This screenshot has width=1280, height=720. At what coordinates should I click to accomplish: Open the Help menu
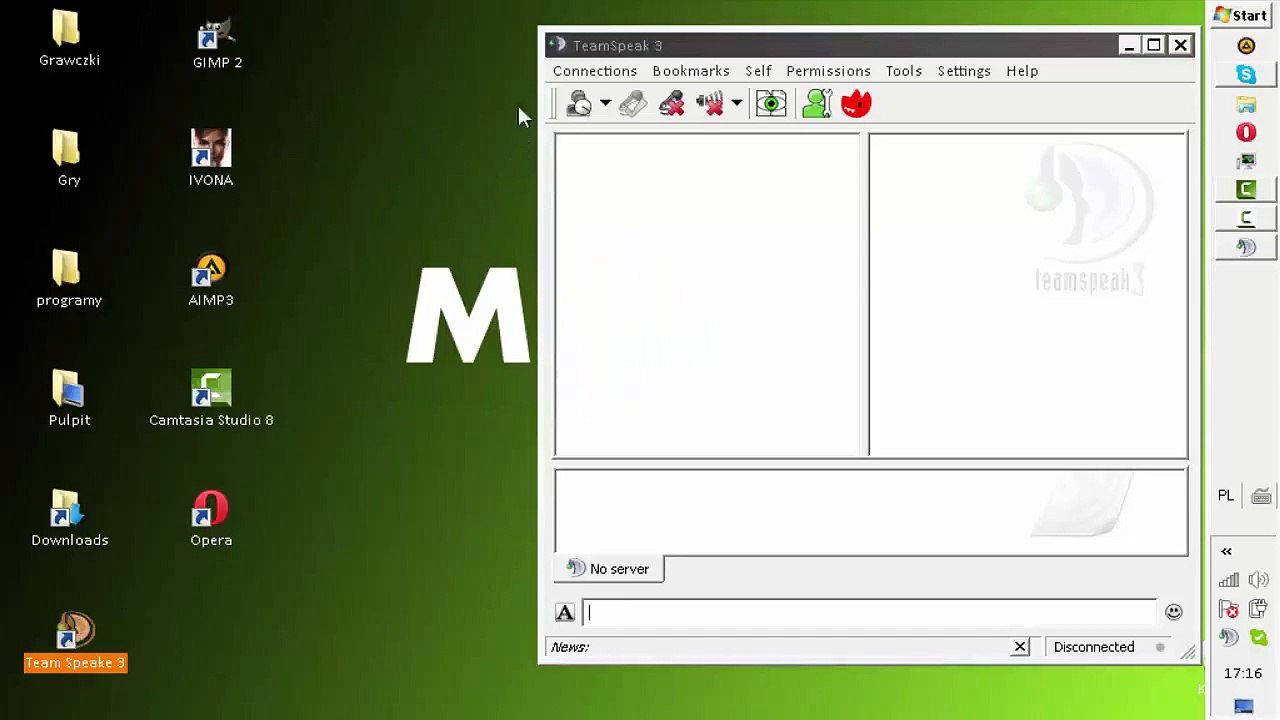click(1022, 71)
